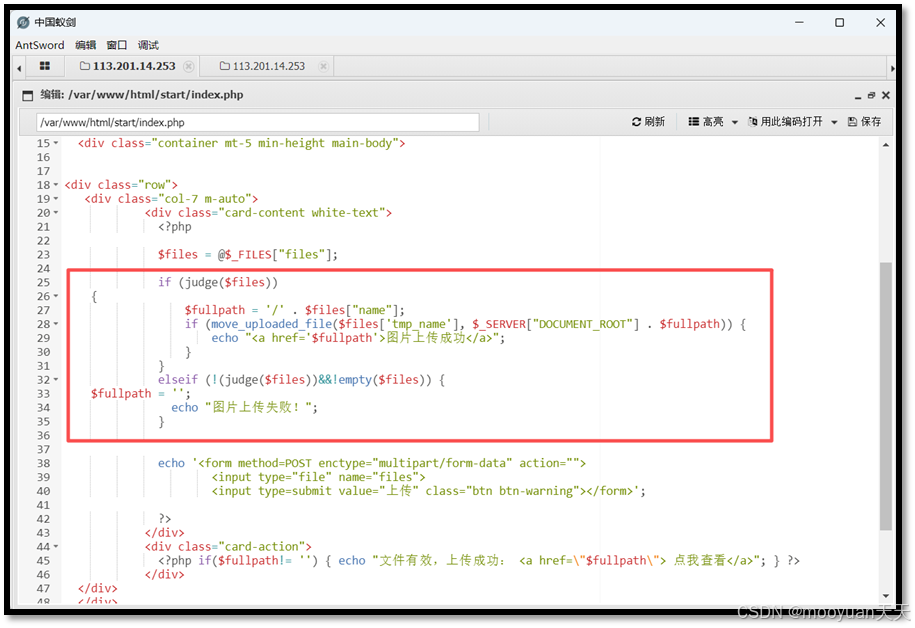Collapse code fold at line 44
Screen dimensions: 915x628
(x=56, y=547)
